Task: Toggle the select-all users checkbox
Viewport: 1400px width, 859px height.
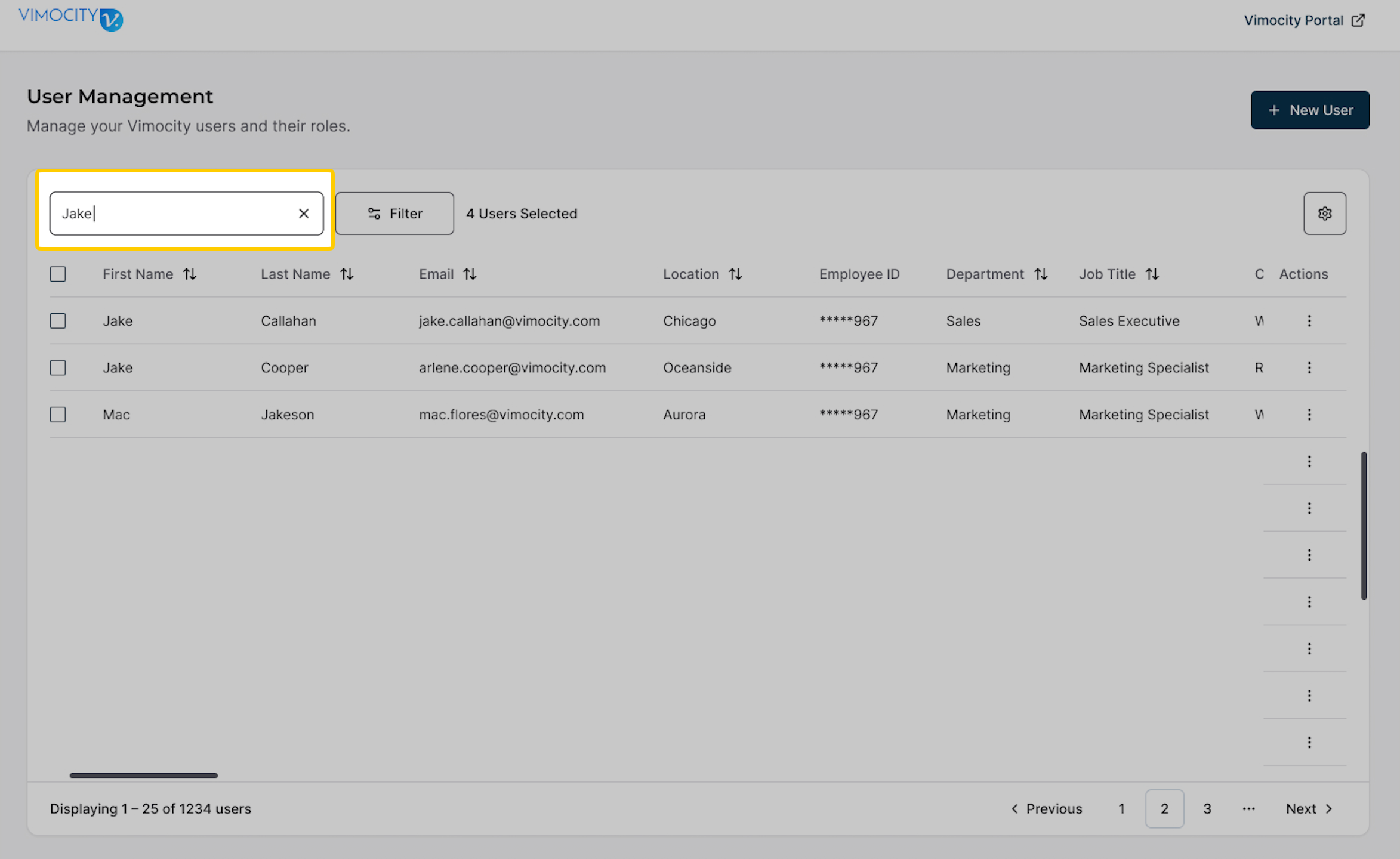Action: (58, 274)
